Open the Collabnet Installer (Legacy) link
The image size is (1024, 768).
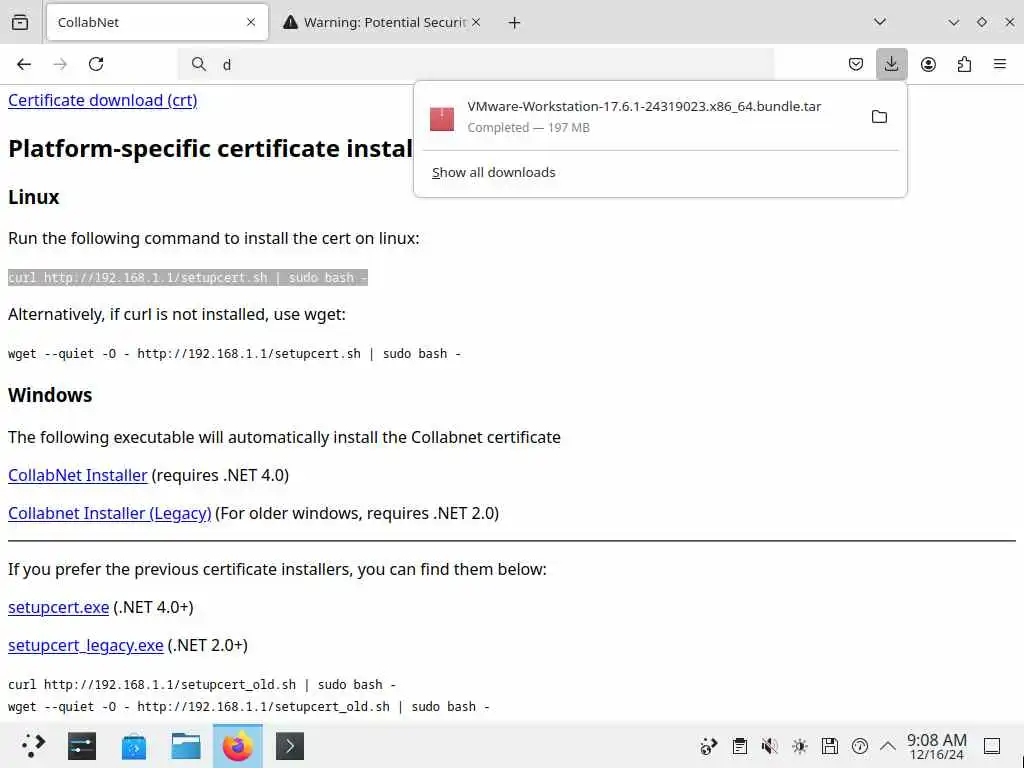110,513
